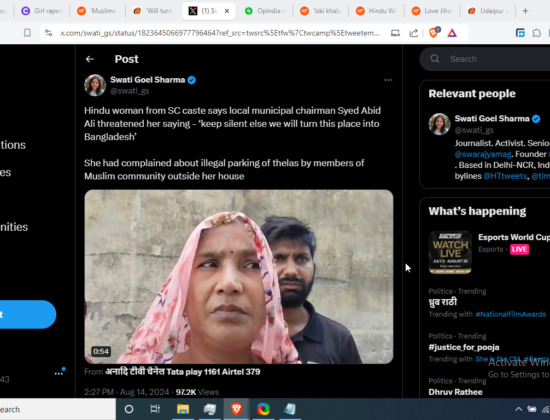Viewport: 550px width, 420px height.
Task: Open the Dhruv Rathee trending topic
Action: click(x=455, y=392)
